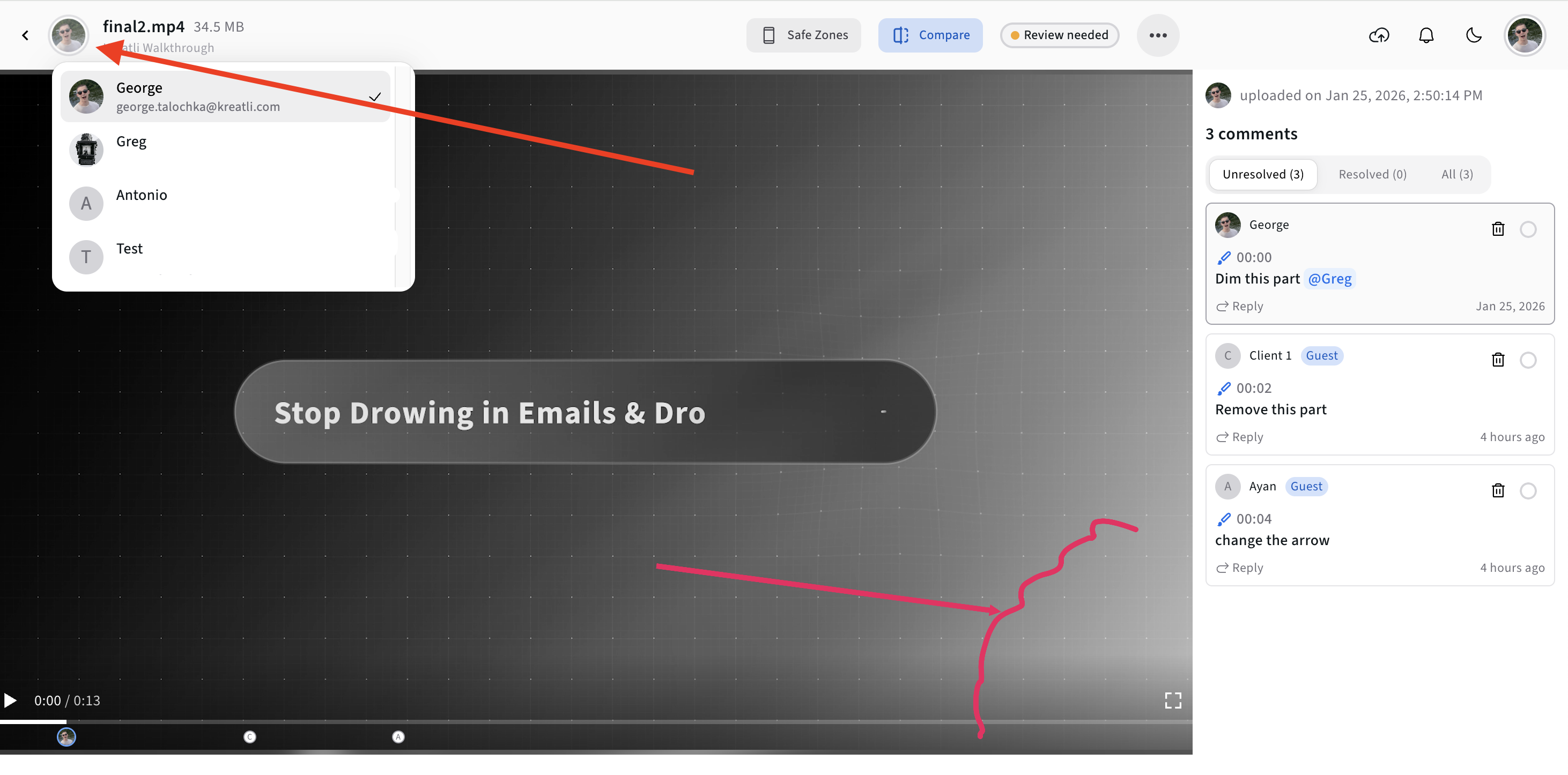Image resolution: width=1568 pixels, height=775 pixels.
Task: Open the notifications bell
Action: (1426, 35)
